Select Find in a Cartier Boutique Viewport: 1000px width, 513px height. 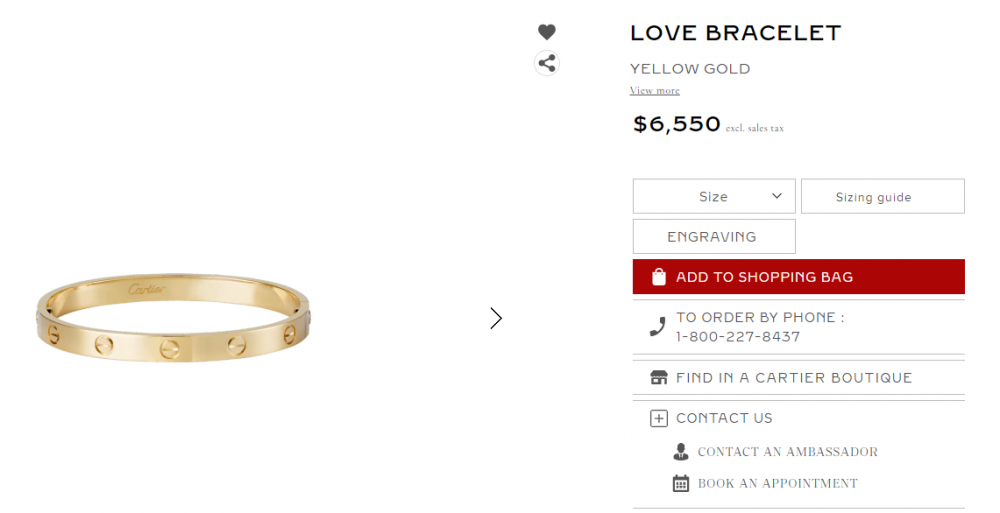pyautogui.click(x=794, y=378)
